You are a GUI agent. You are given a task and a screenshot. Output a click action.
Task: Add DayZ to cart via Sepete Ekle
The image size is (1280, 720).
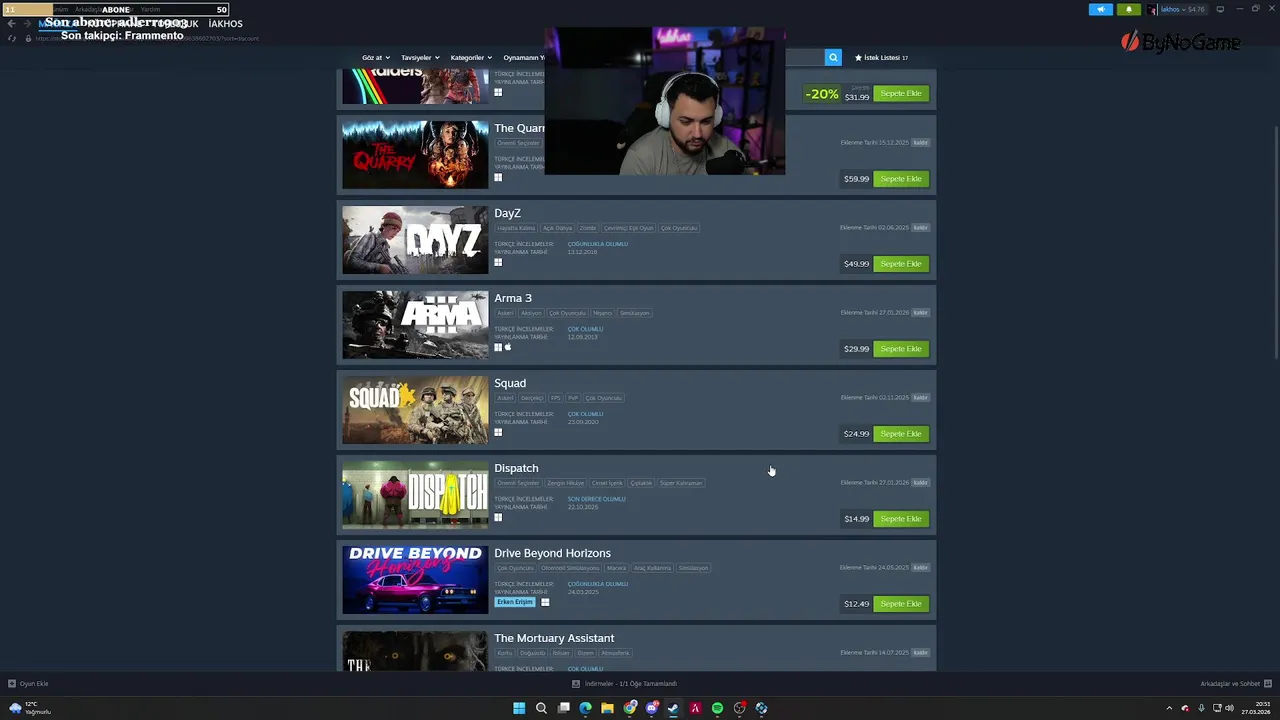coord(901,264)
